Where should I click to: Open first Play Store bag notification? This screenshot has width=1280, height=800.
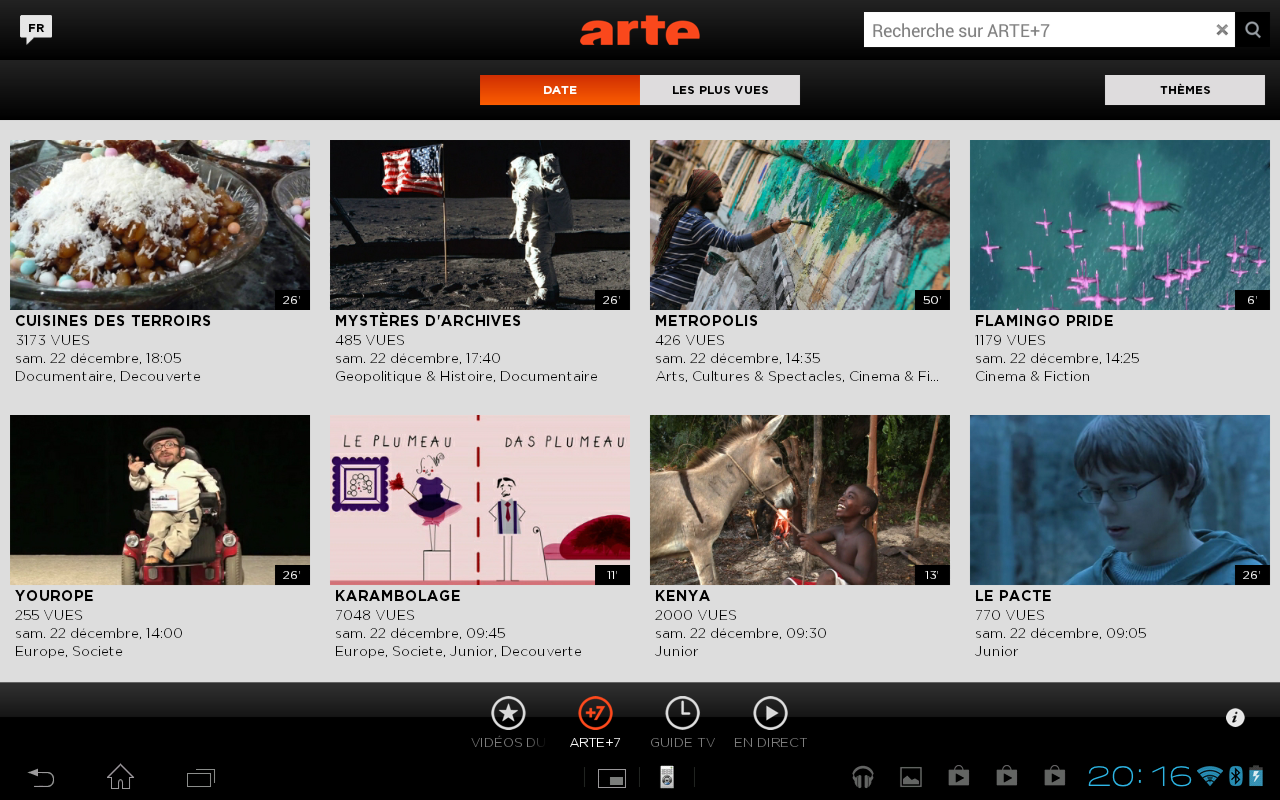click(x=959, y=776)
